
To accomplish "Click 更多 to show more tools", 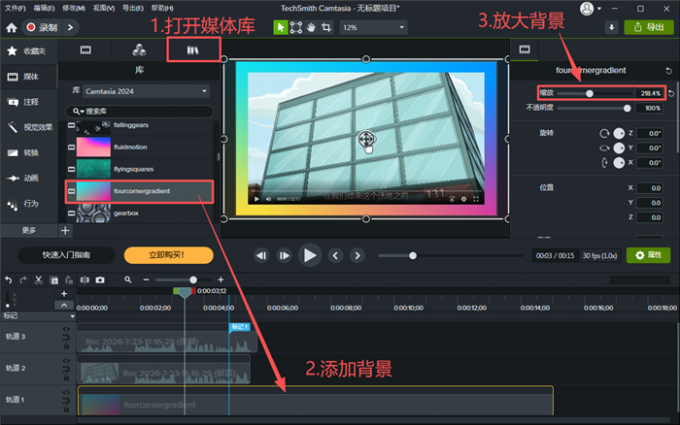I will tap(29, 230).
